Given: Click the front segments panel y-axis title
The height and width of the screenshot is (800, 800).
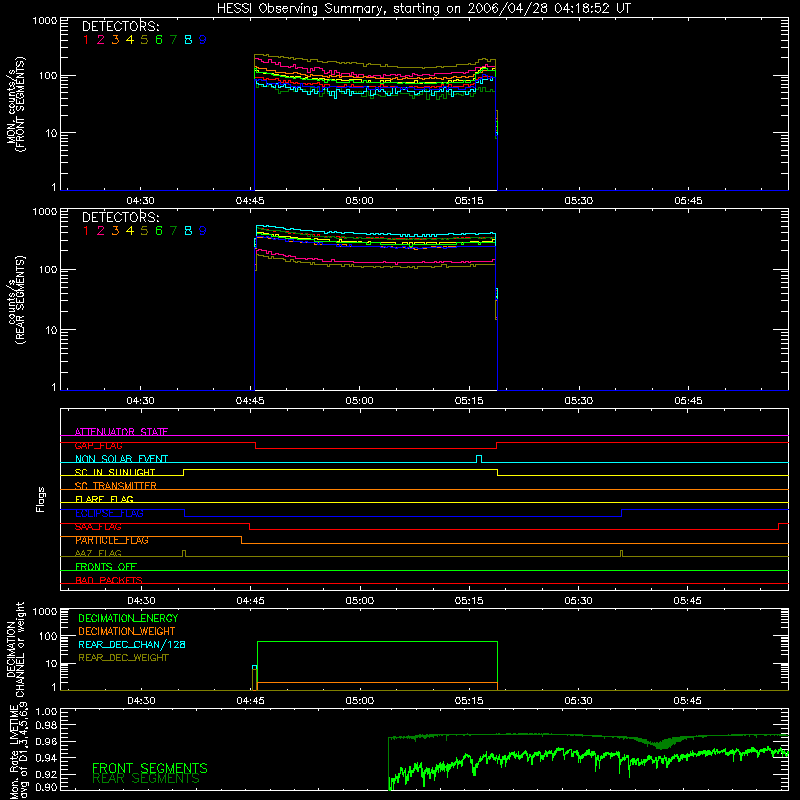Looking at the screenshot, I should (16, 104).
